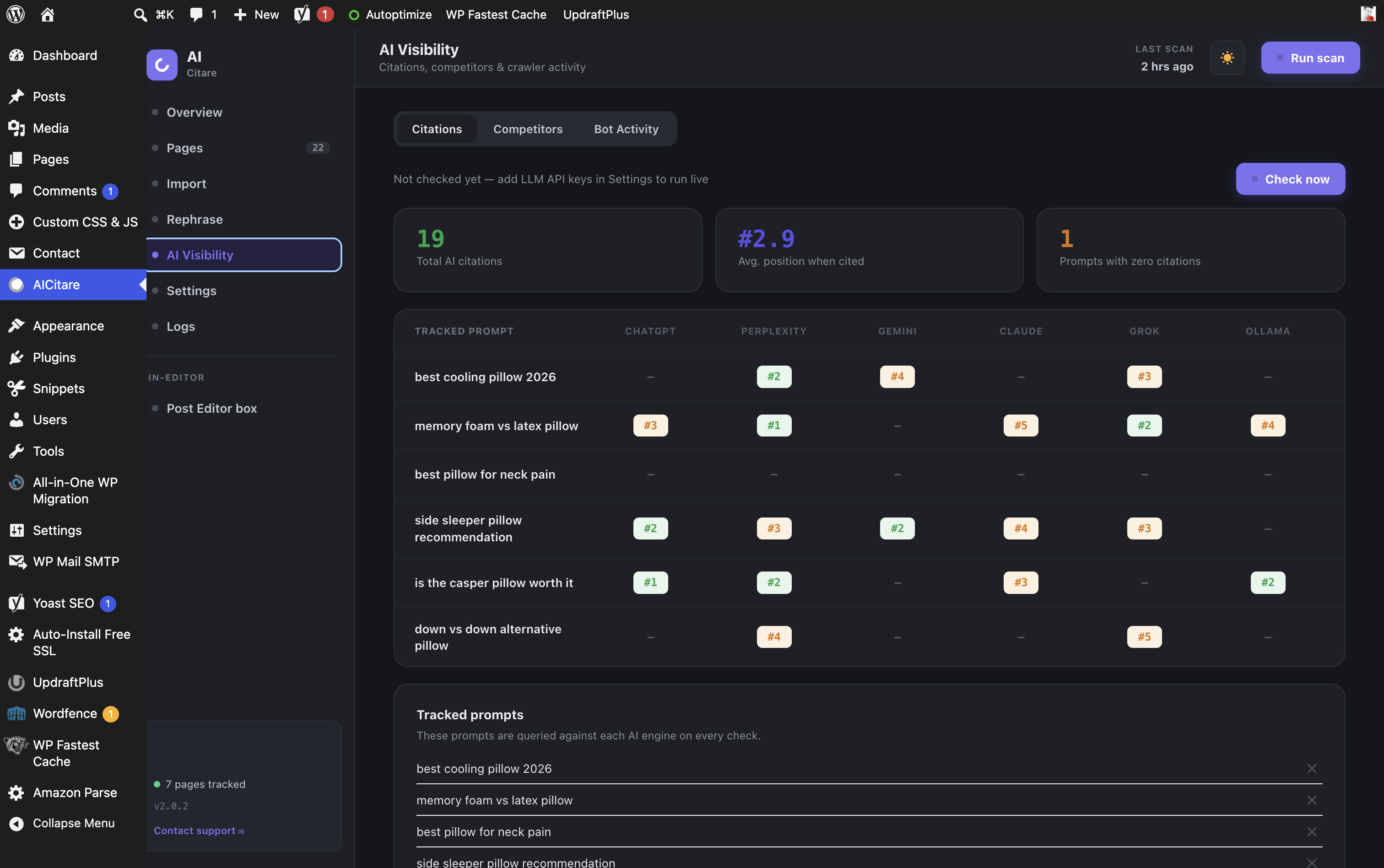Click the Total AI citations card

point(548,250)
